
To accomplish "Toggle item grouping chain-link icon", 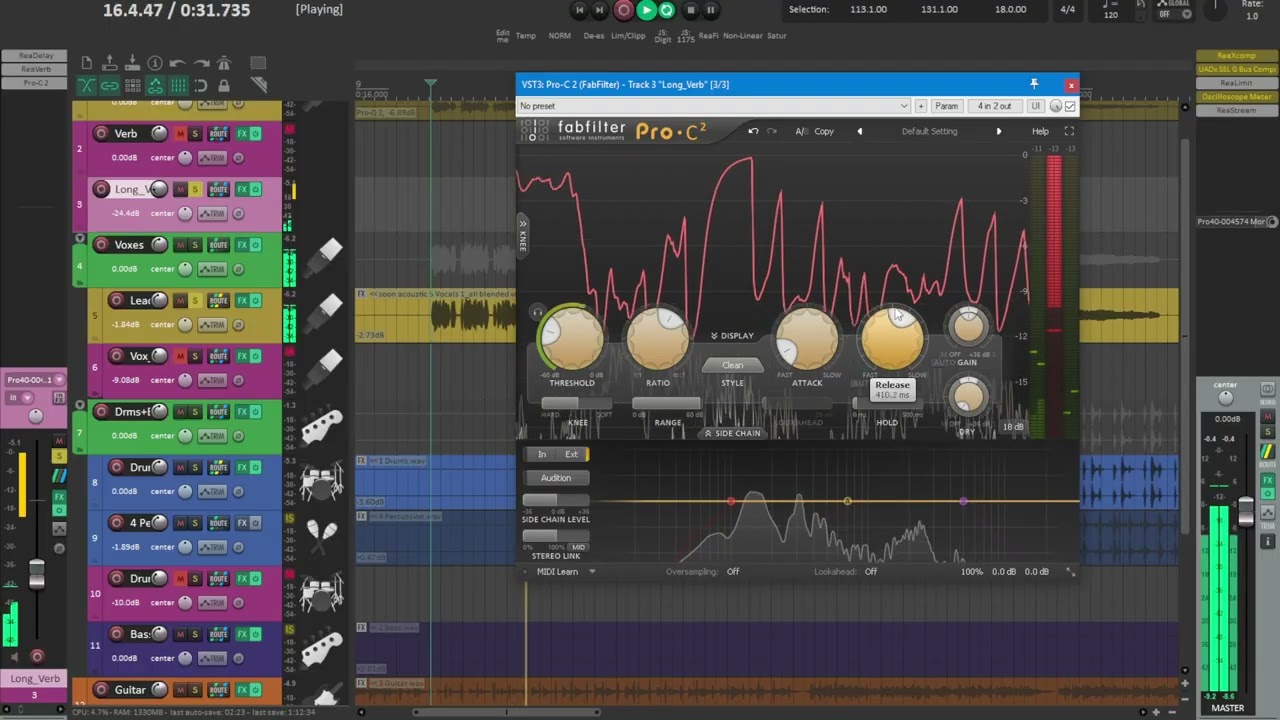I will [x=110, y=86].
